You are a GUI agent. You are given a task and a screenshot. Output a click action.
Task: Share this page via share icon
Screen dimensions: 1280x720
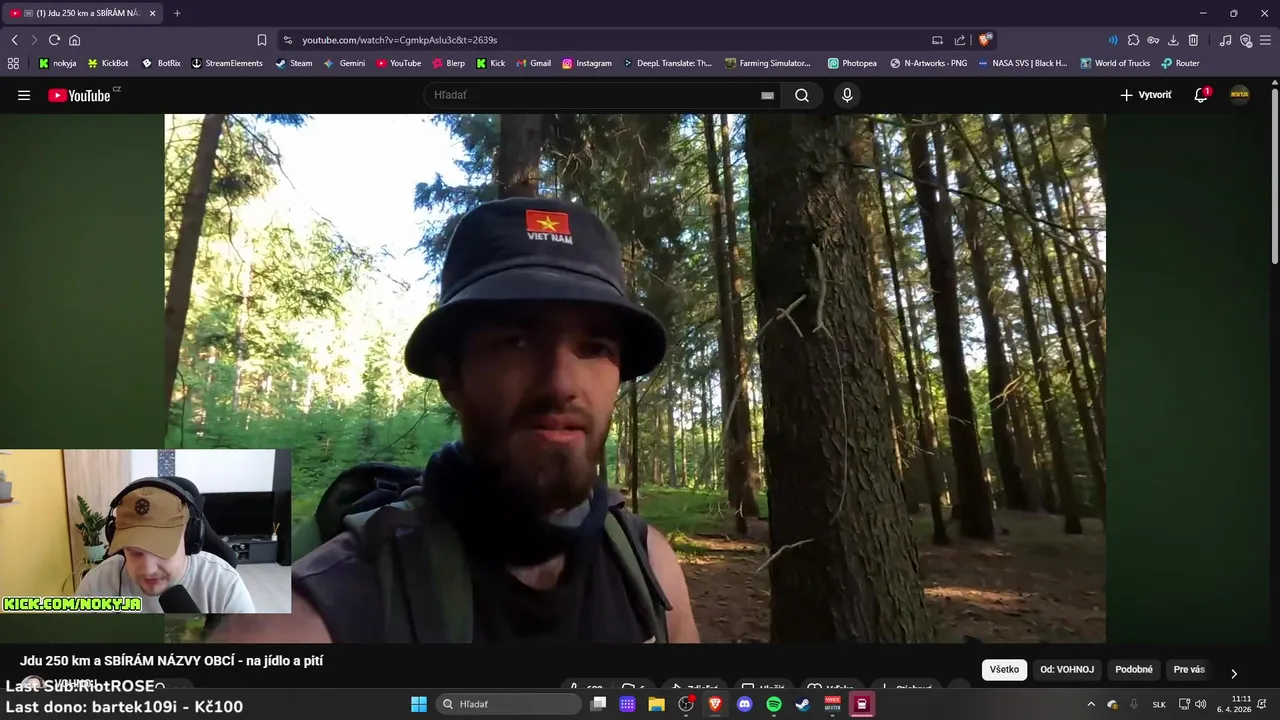(960, 40)
